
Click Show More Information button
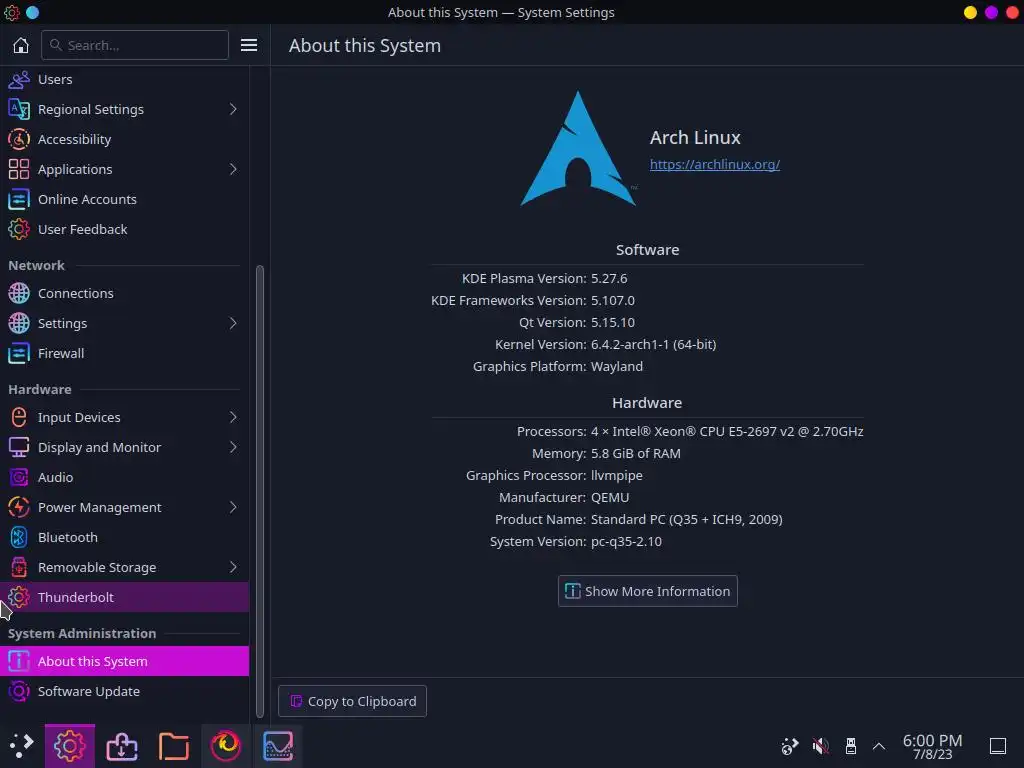click(647, 591)
